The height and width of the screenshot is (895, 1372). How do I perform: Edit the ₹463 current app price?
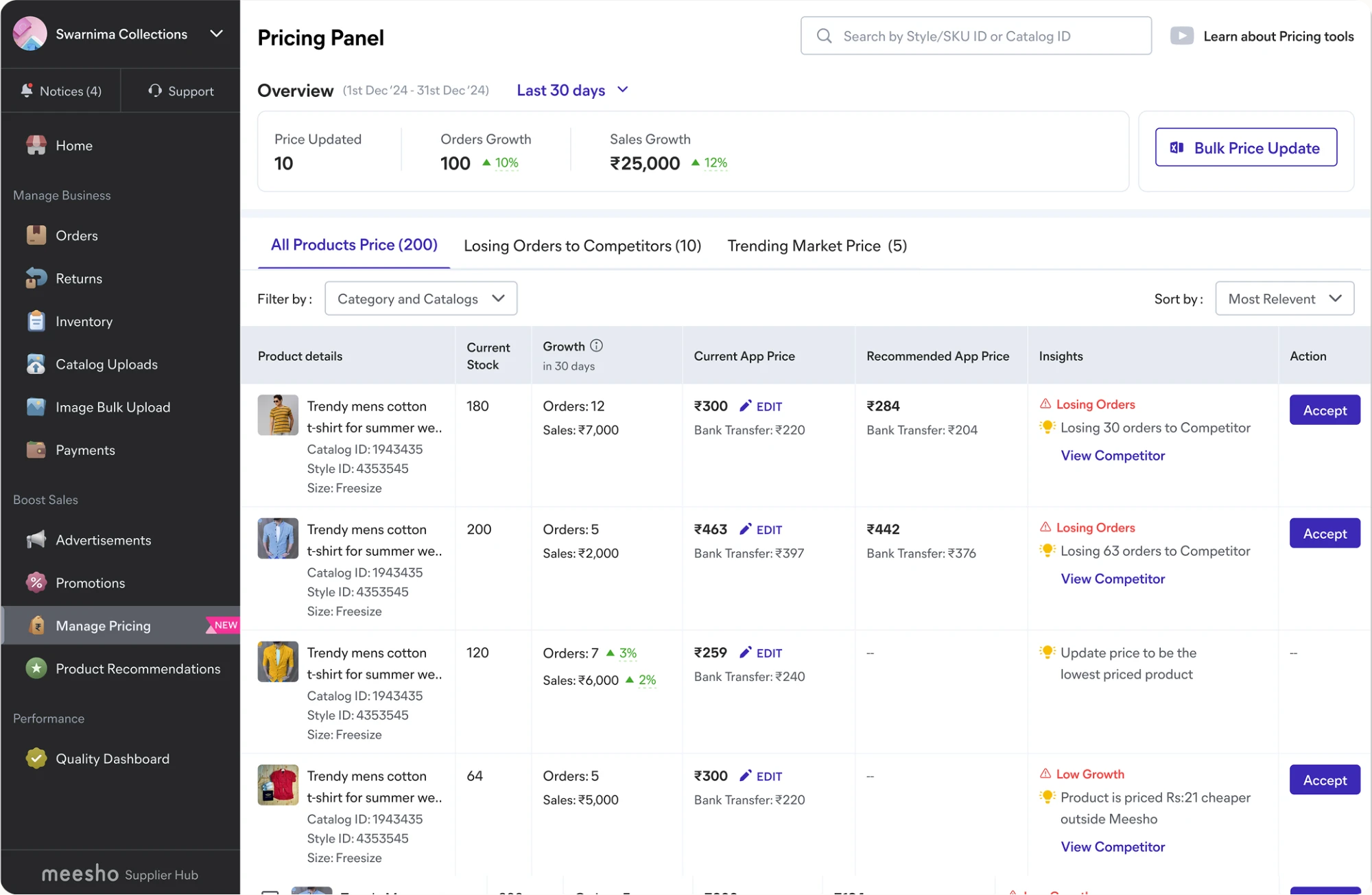click(x=761, y=530)
